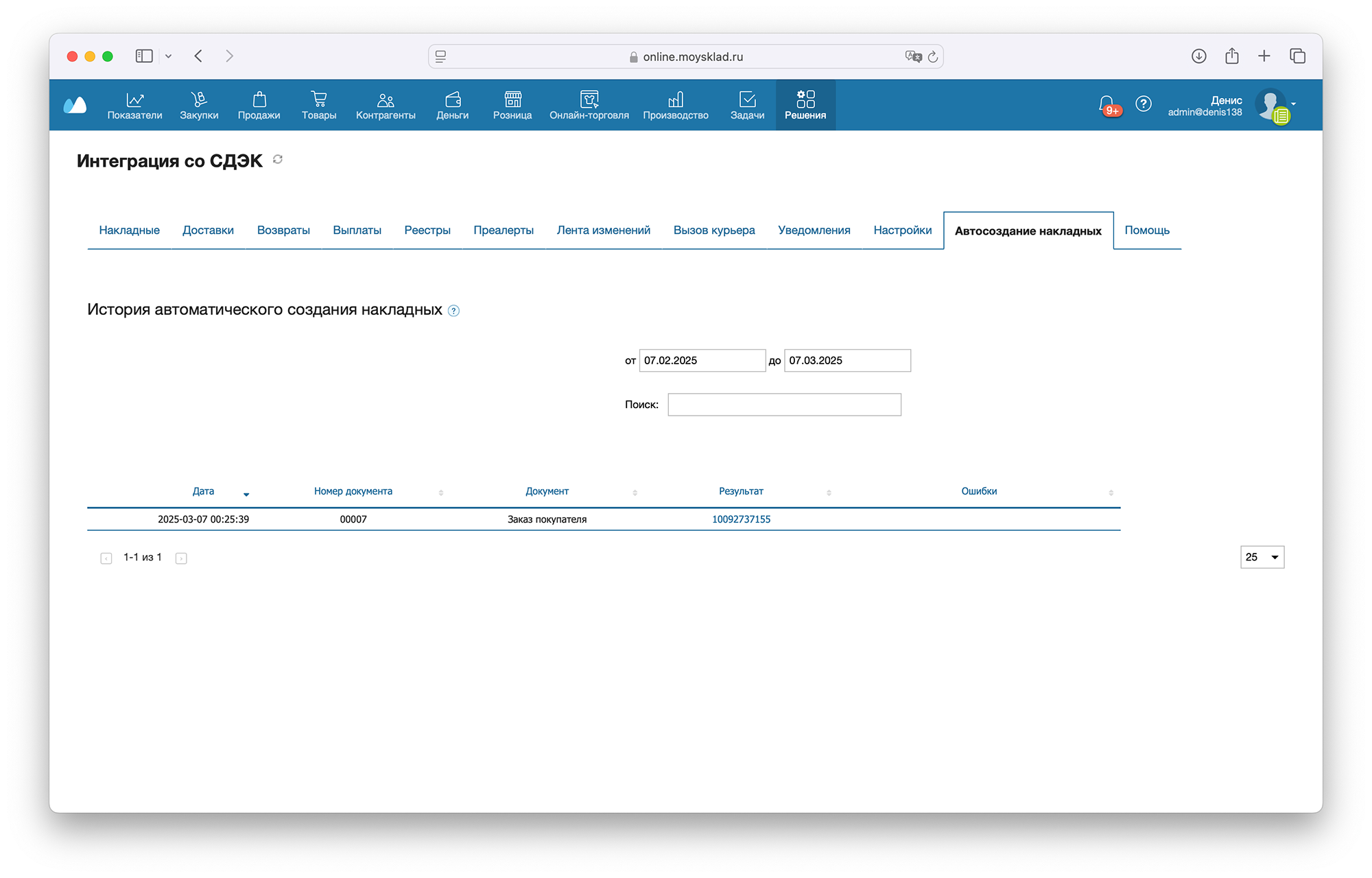Click the Поиск search field
This screenshot has height=878, width=1372.
pos(784,405)
